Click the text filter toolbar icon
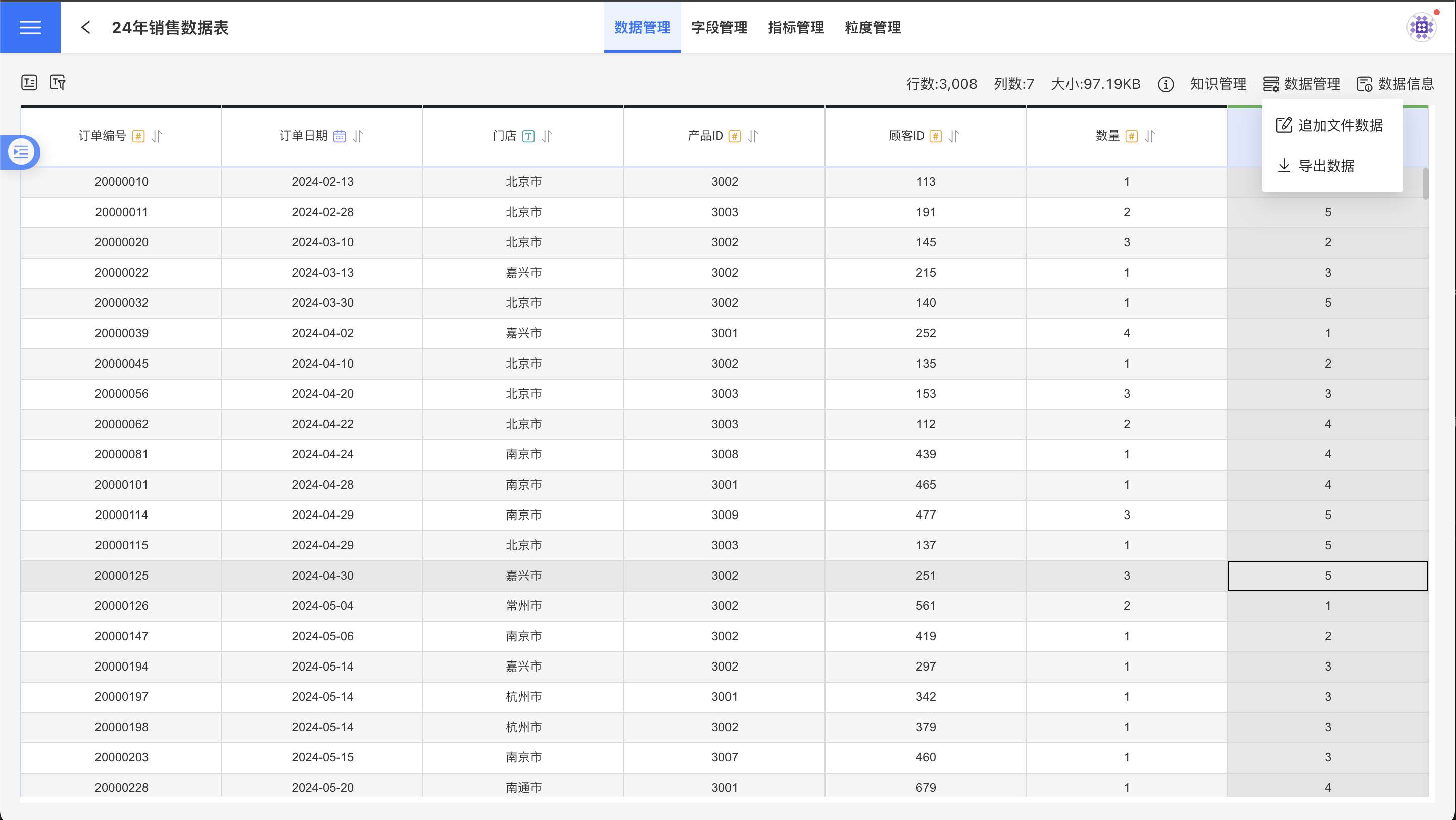This screenshot has height=820, width=1456. (x=58, y=83)
